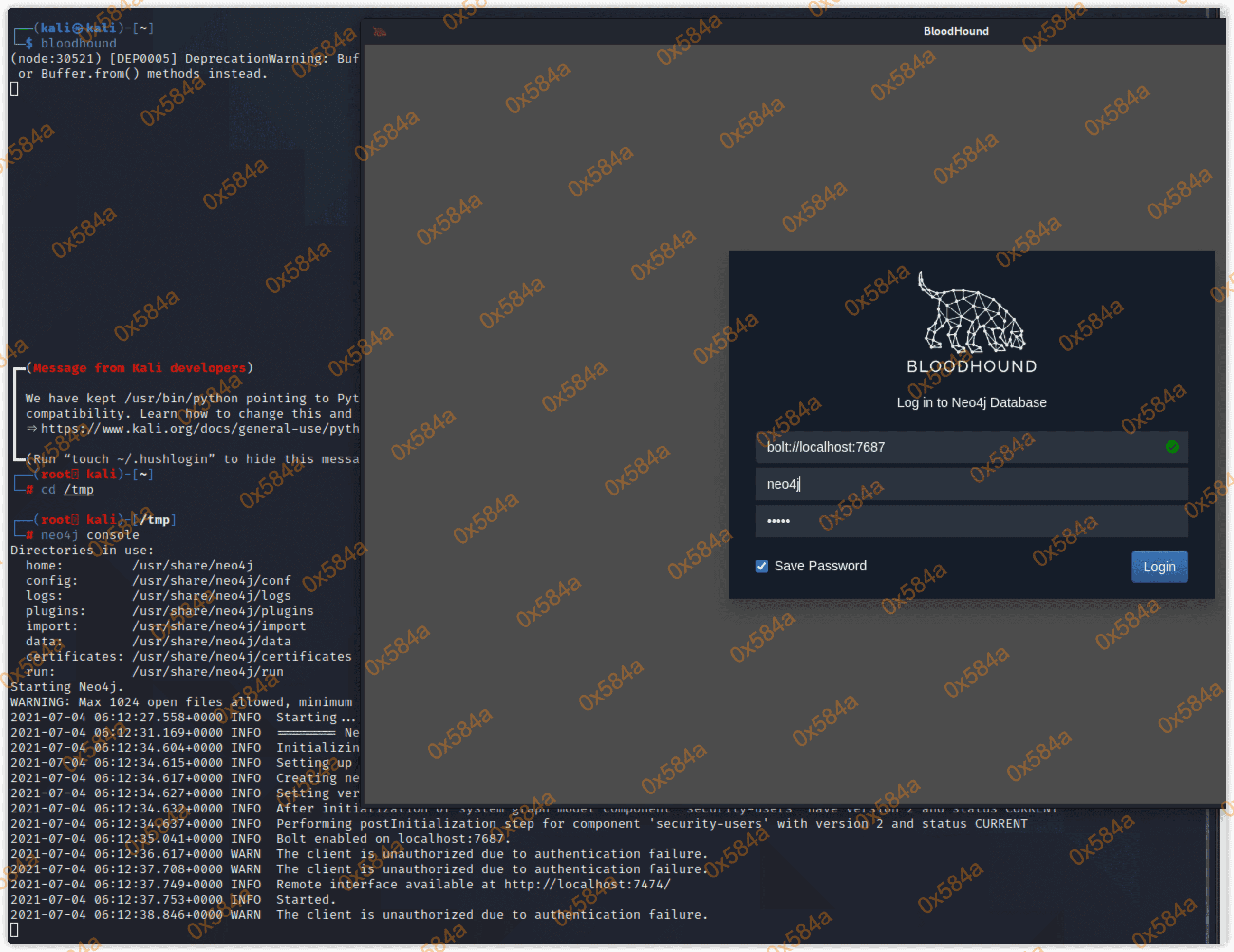Open the kali.org docs link in terminal
The height and width of the screenshot is (952, 1234).
(x=199, y=429)
